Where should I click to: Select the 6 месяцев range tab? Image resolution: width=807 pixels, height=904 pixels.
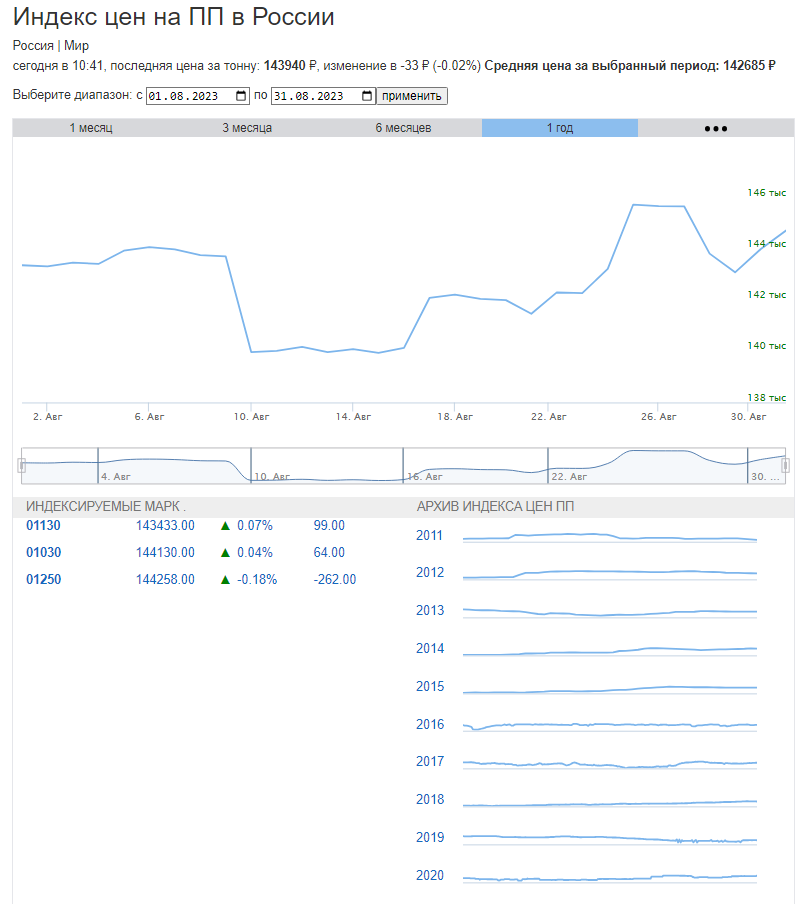[x=404, y=128]
